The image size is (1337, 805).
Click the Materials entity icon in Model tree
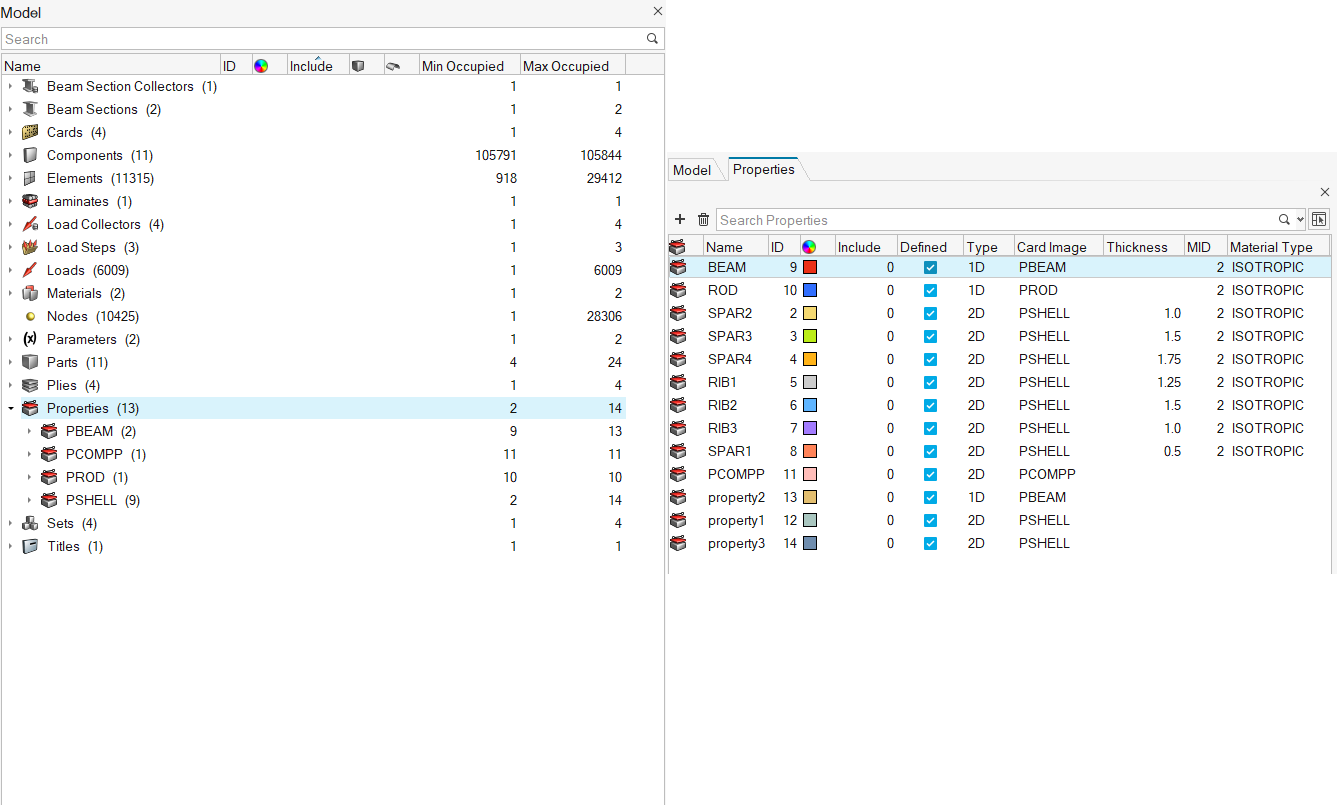pyautogui.click(x=30, y=294)
